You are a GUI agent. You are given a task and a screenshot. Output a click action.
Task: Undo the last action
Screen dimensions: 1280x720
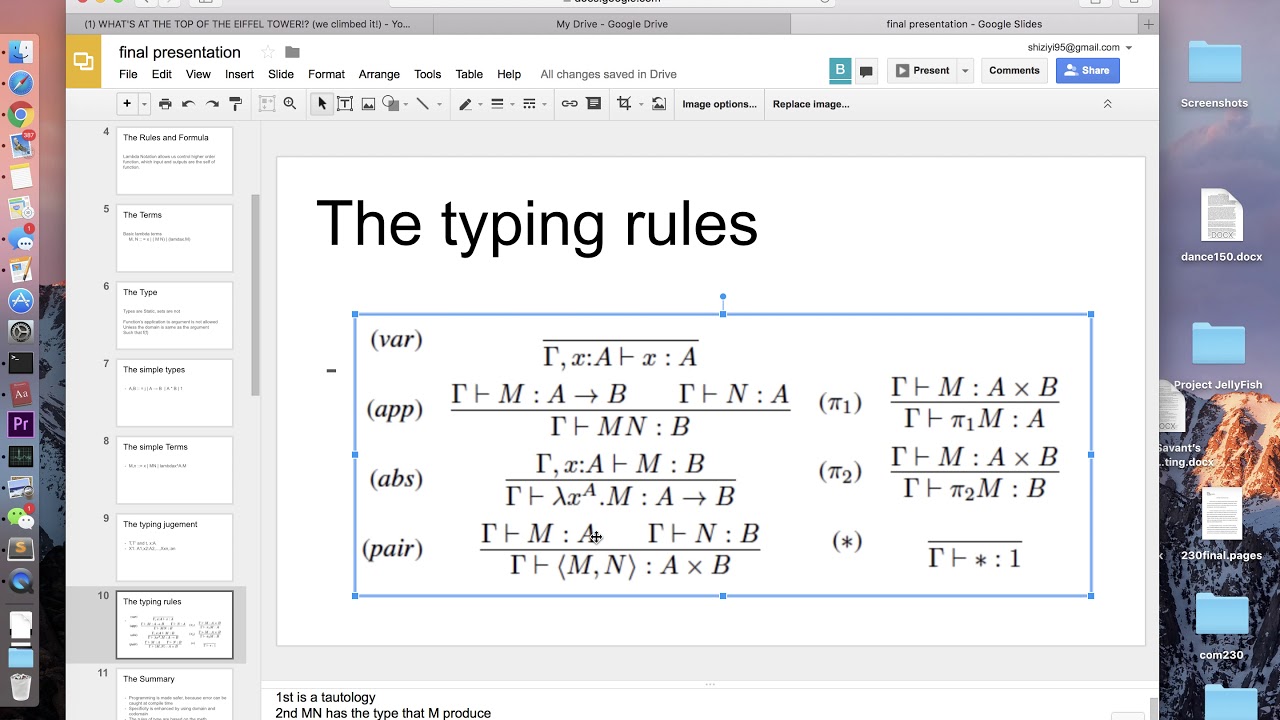(188, 103)
